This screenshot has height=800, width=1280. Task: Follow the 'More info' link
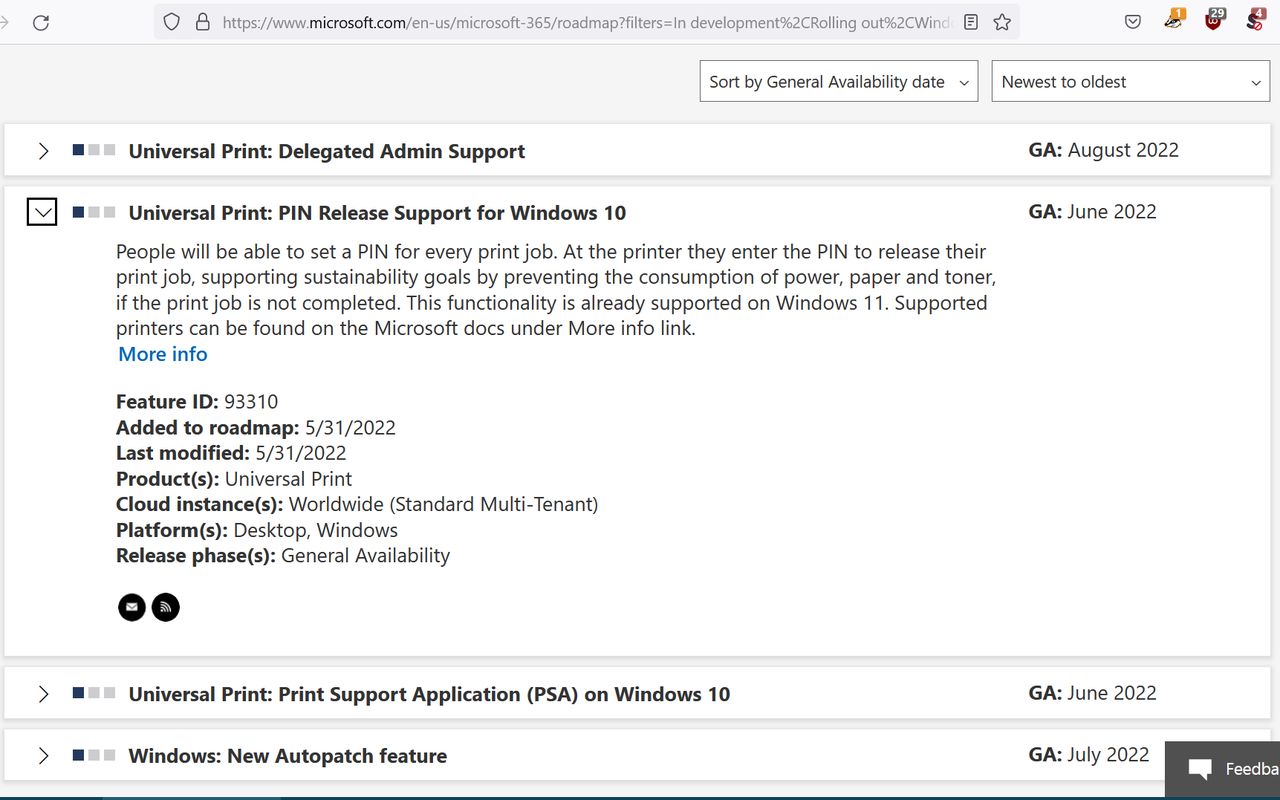(163, 354)
